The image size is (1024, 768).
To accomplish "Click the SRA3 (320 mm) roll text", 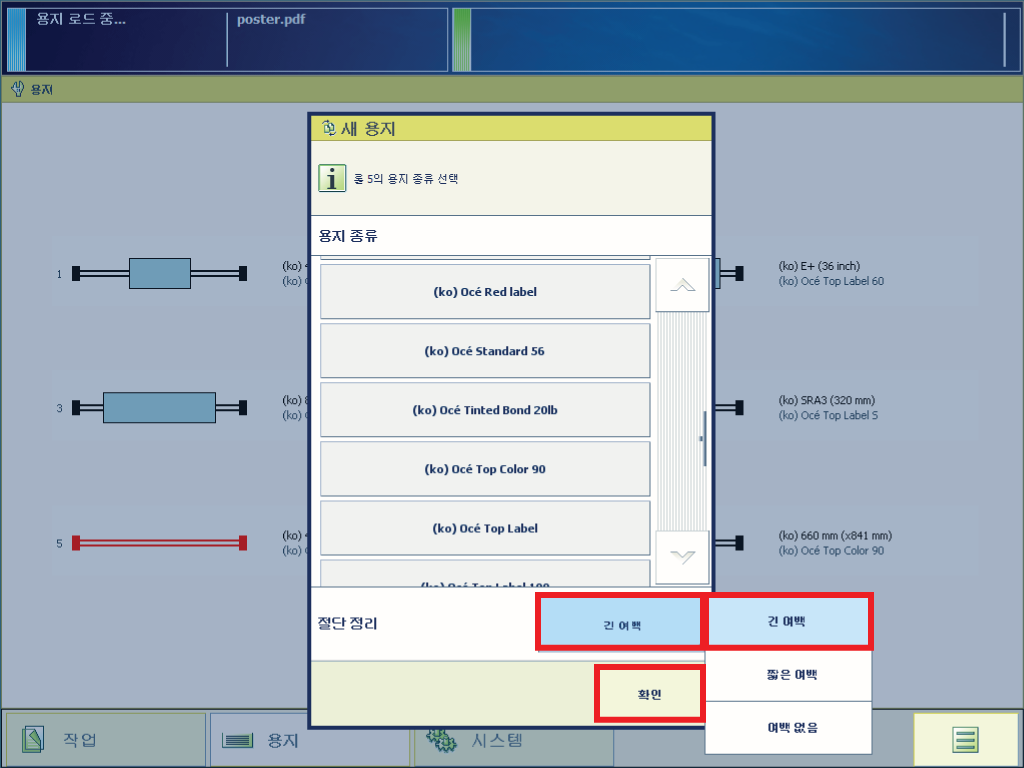I will [x=826, y=400].
